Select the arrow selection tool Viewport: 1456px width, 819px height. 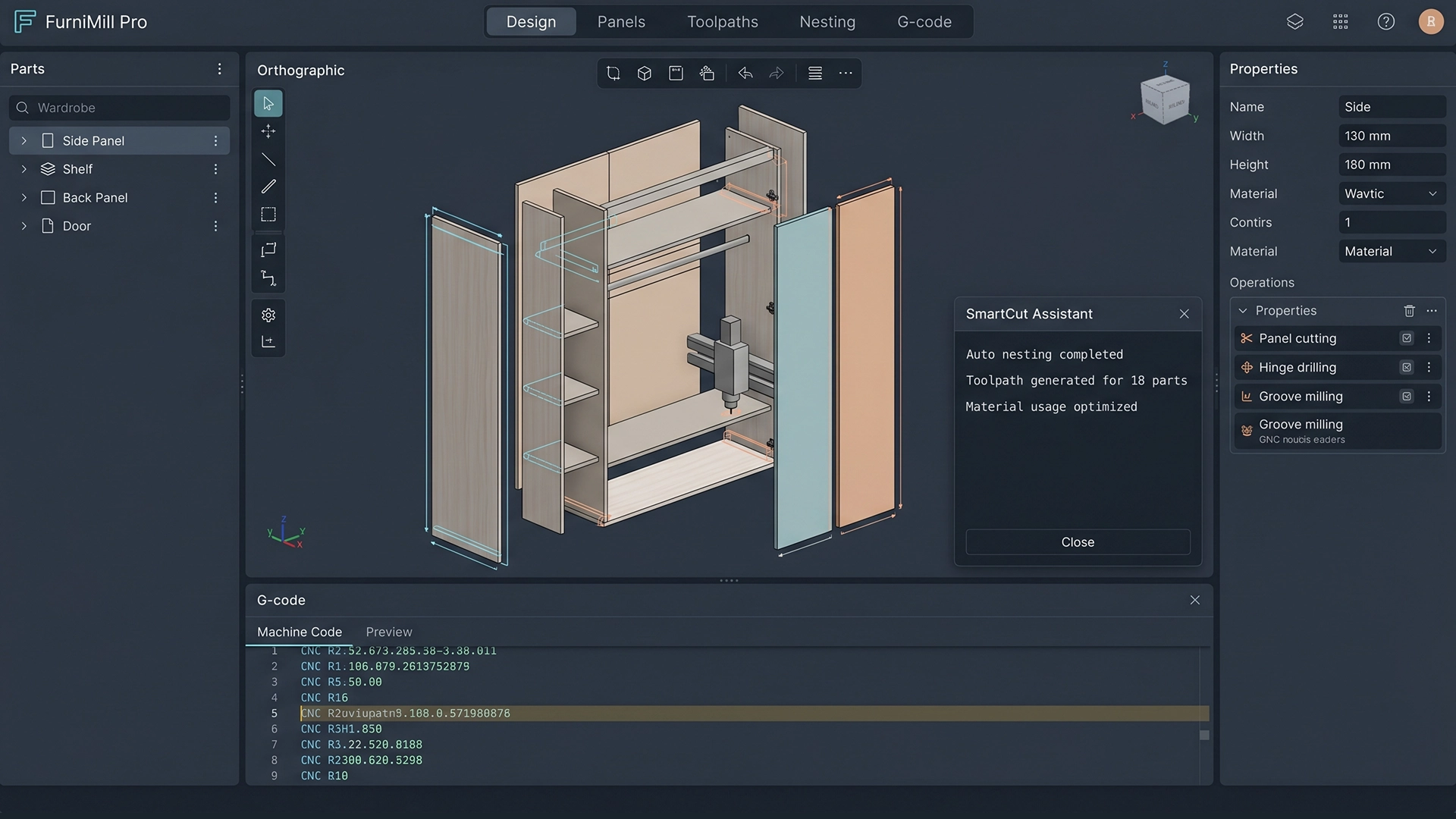[268, 103]
